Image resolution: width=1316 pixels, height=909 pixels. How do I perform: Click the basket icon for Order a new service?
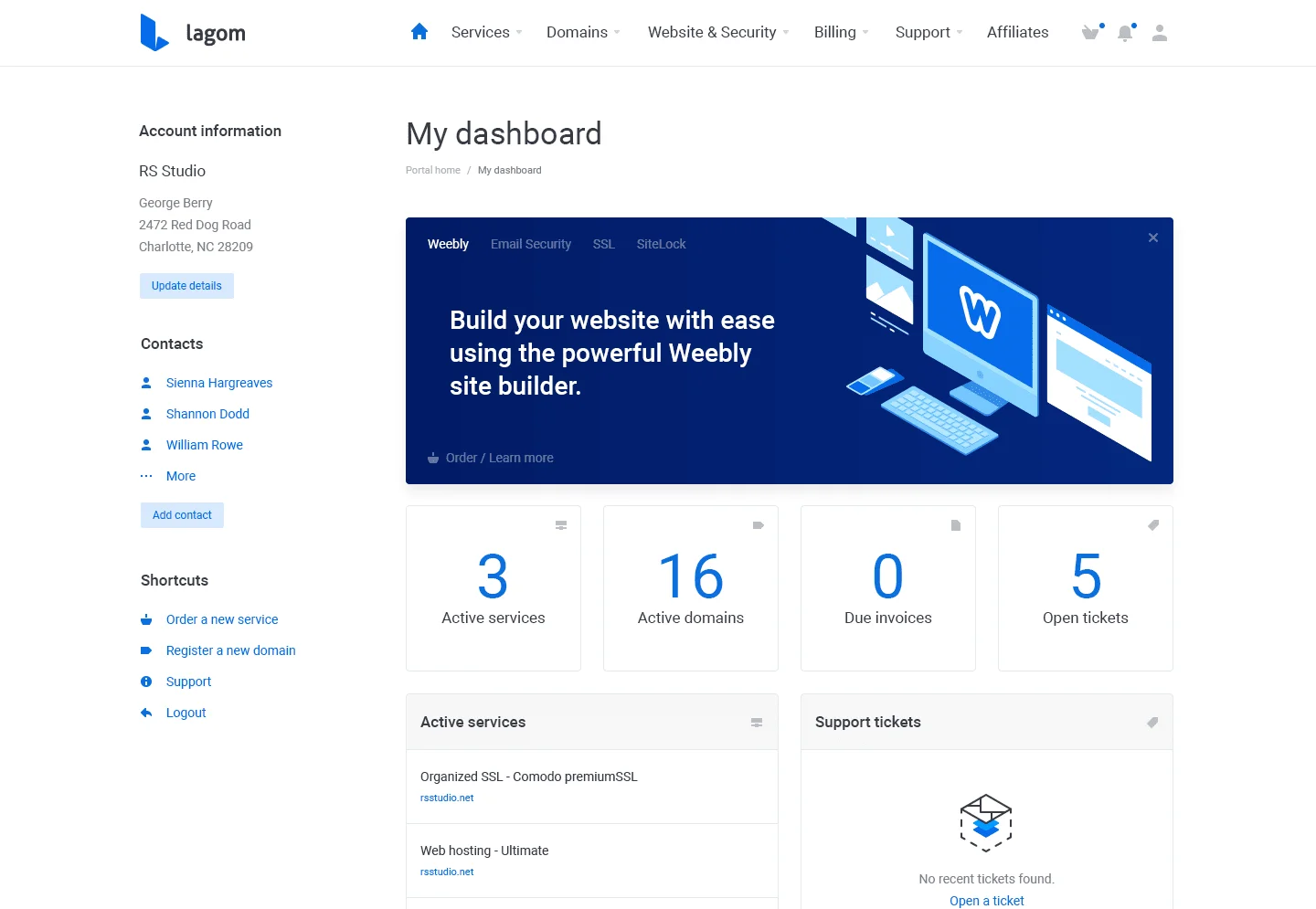coord(146,619)
